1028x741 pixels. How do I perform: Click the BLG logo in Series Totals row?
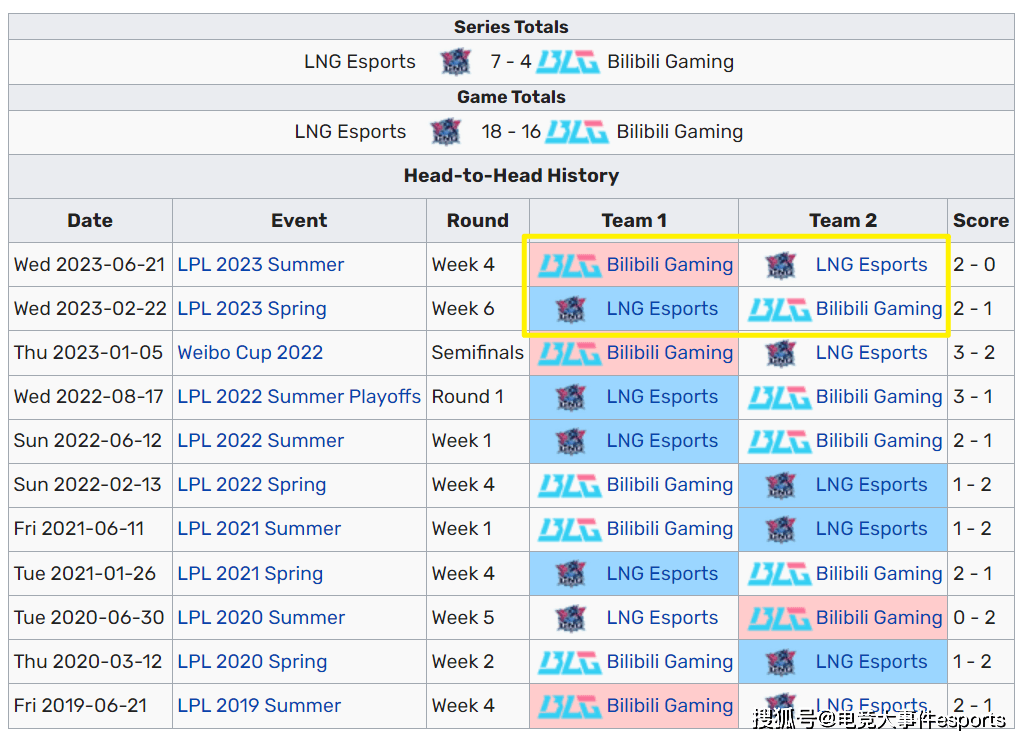pyautogui.click(x=567, y=62)
